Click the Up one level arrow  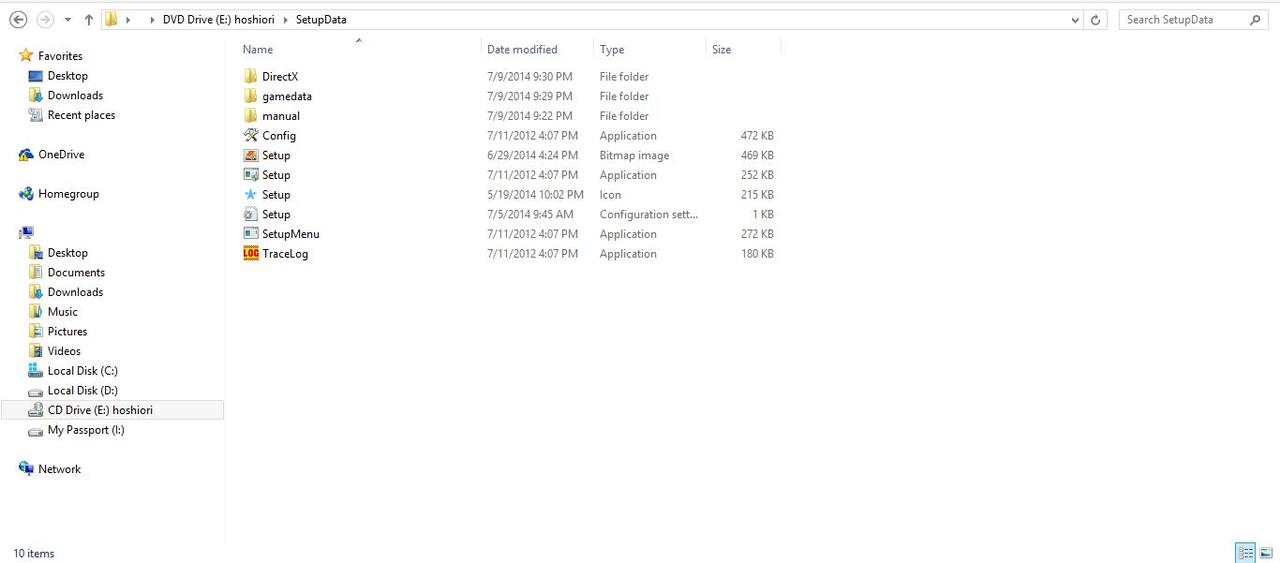pyautogui.click(x=89, y=20)
